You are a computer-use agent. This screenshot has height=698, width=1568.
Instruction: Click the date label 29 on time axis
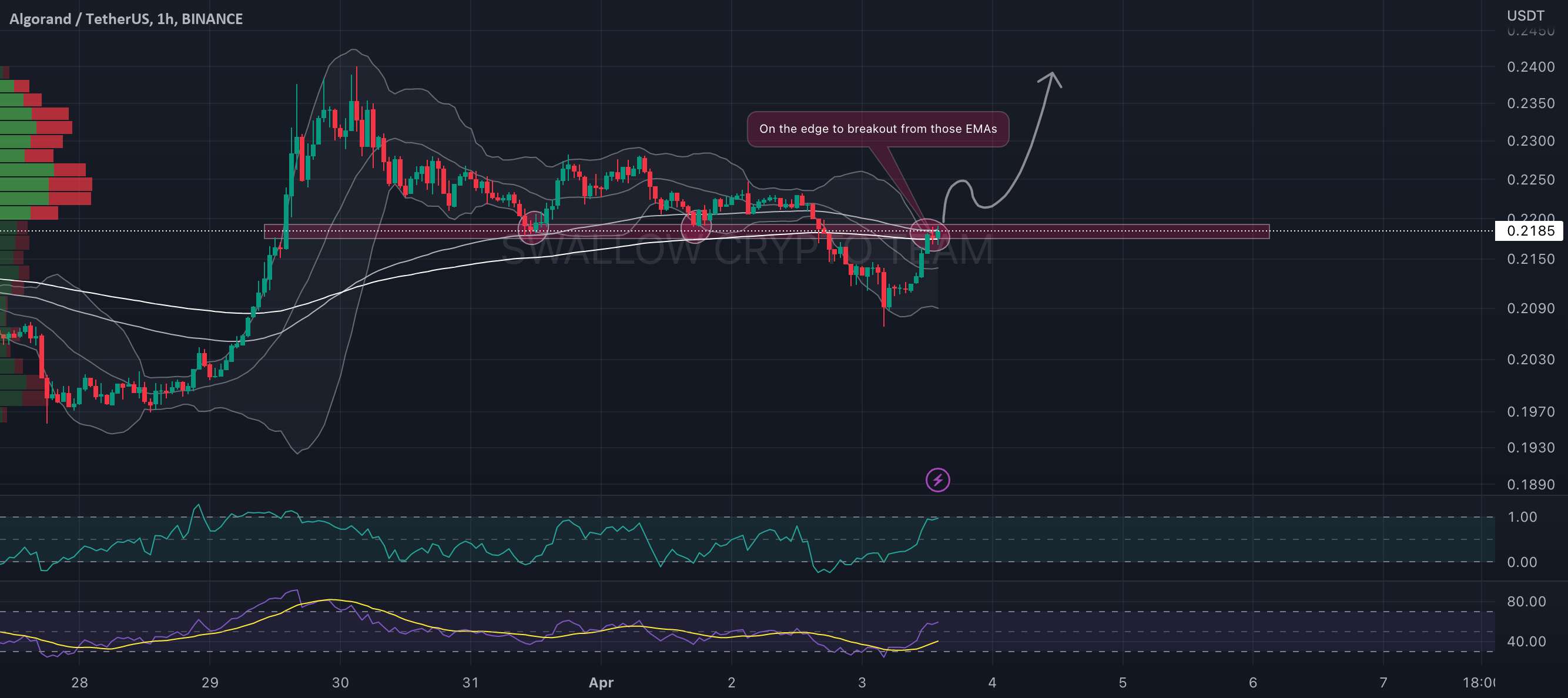point(210,683)
